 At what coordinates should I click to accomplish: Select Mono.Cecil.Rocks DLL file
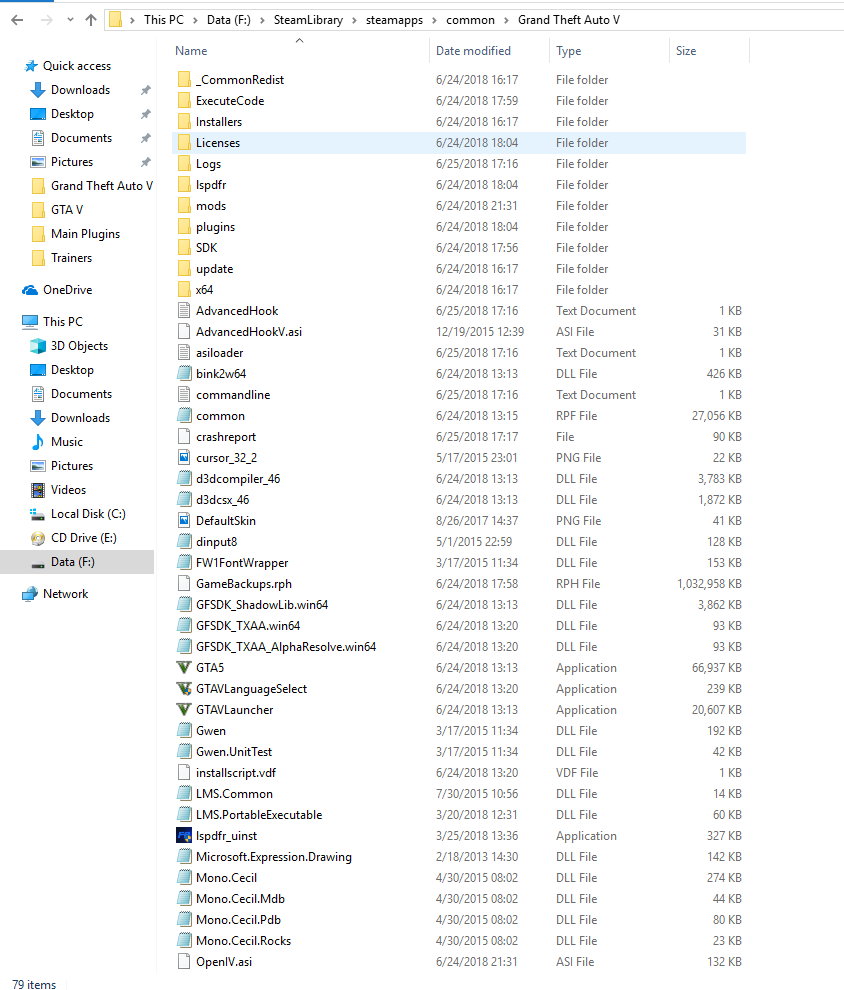pyautogui.click(x=244, y=941)
